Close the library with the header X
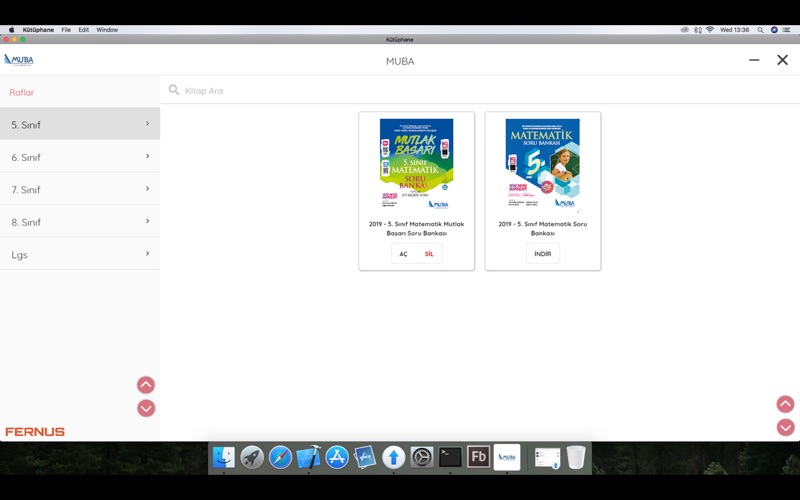The image size is (800, 500). click(782, 60)
